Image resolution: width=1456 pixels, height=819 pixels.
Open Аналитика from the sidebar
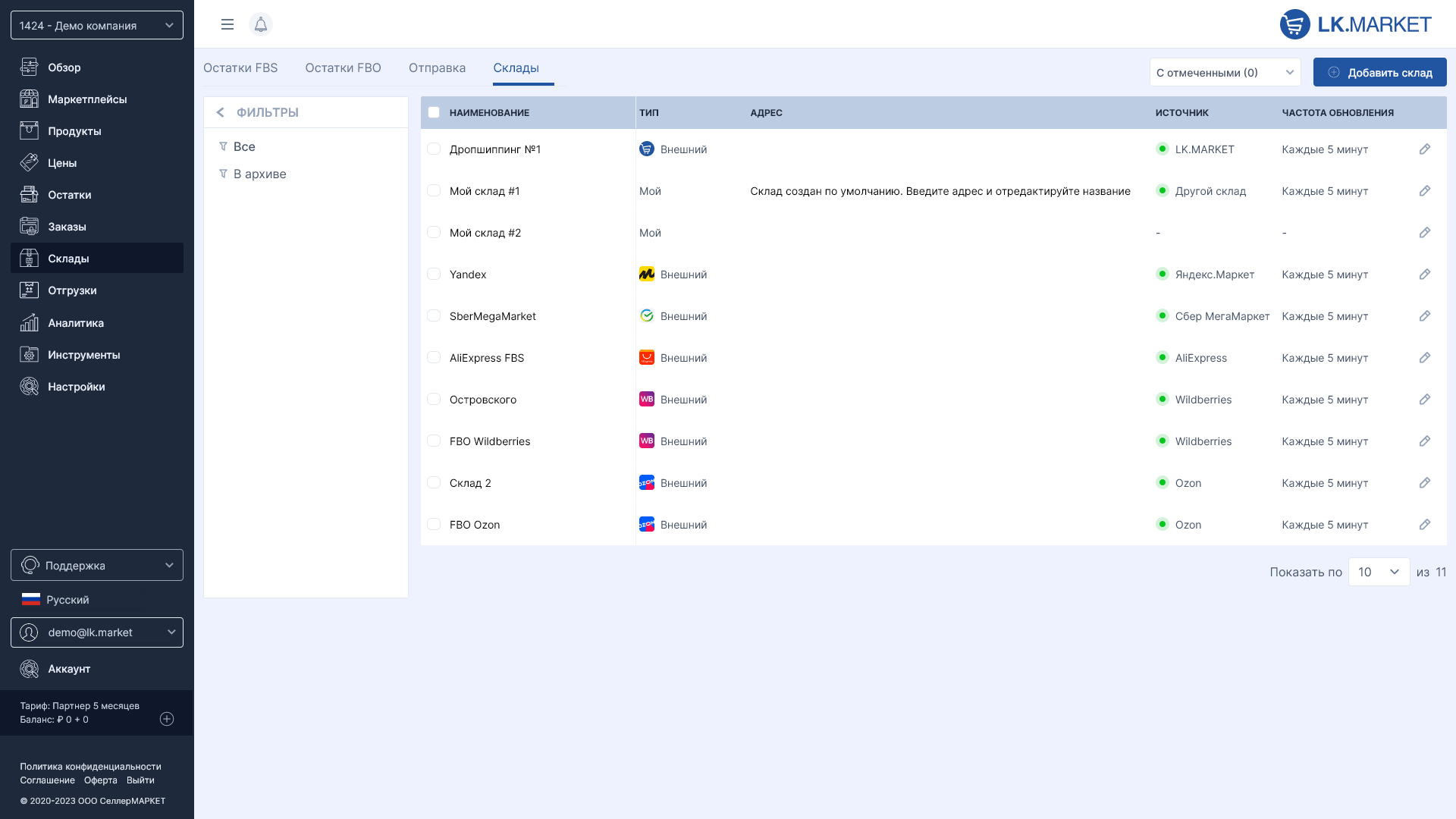click(x=75, y=323)
